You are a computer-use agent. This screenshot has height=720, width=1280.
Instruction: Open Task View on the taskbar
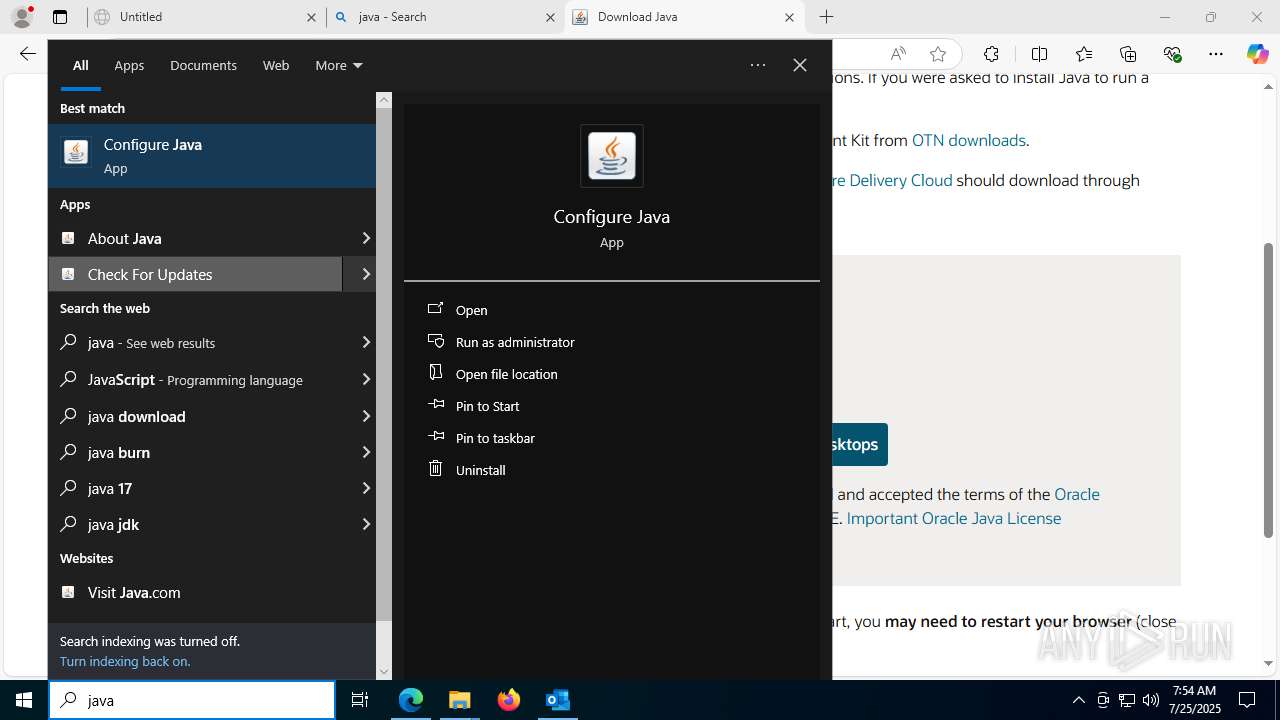(x=360, y=700)
